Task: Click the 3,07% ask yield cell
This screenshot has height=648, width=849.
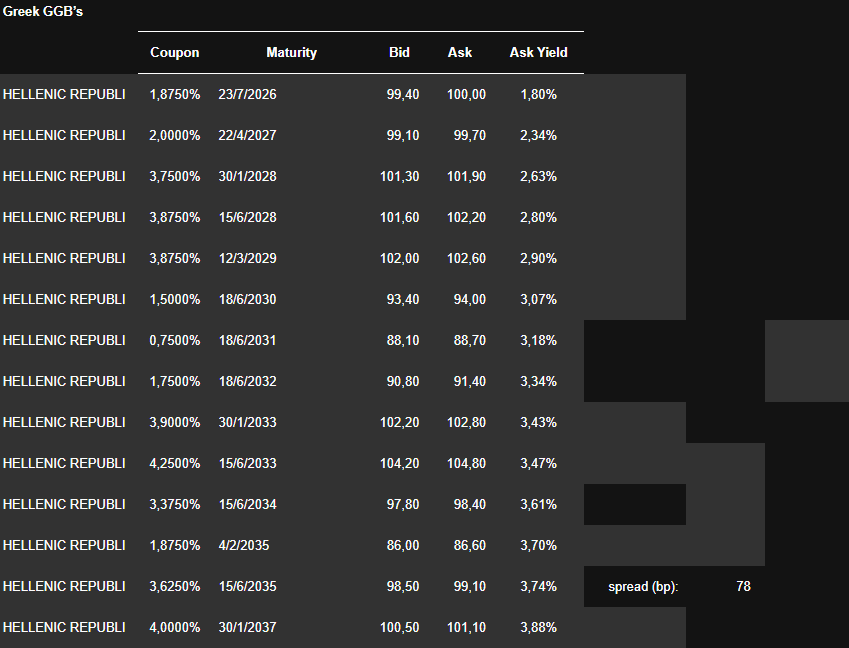Action: pyautogui.click(x=538, y=299)
